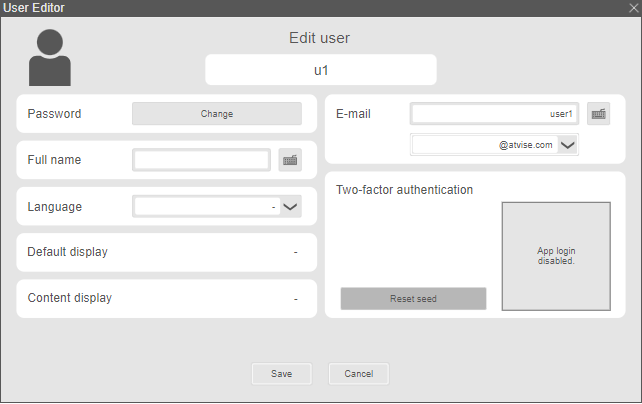Image resolution: width=642 pixels, height=404 pixels.
Task: Click the E-mail label
Action: click(x=353, y=114)
